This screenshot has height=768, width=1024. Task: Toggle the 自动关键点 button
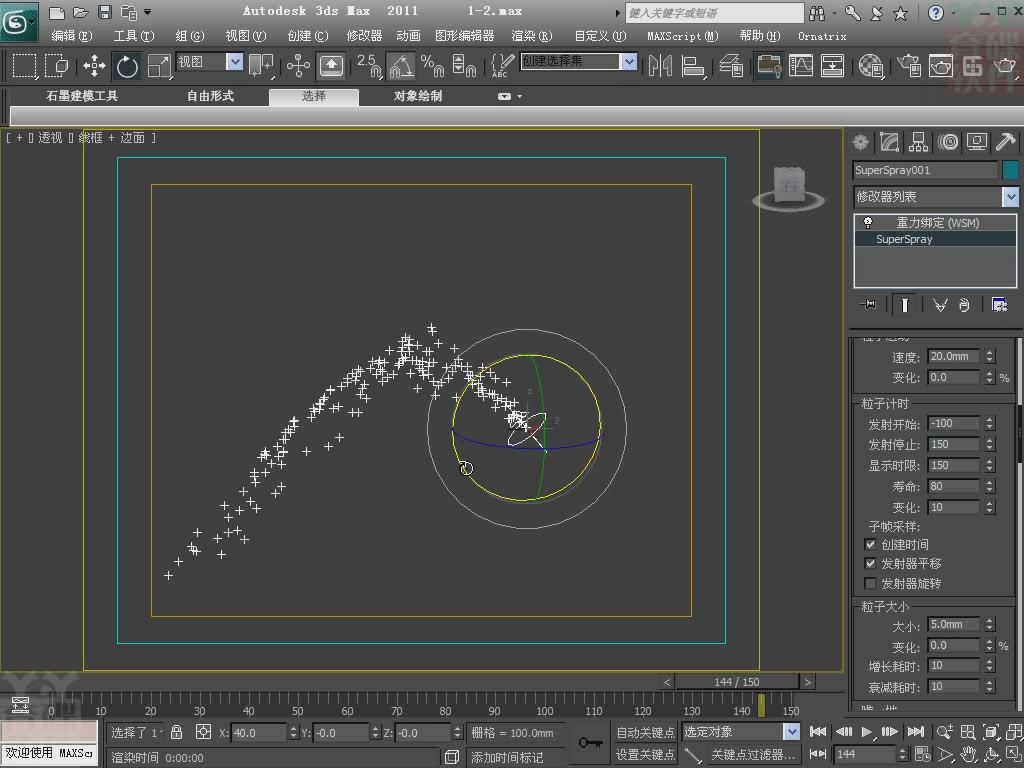pos(645,732)
